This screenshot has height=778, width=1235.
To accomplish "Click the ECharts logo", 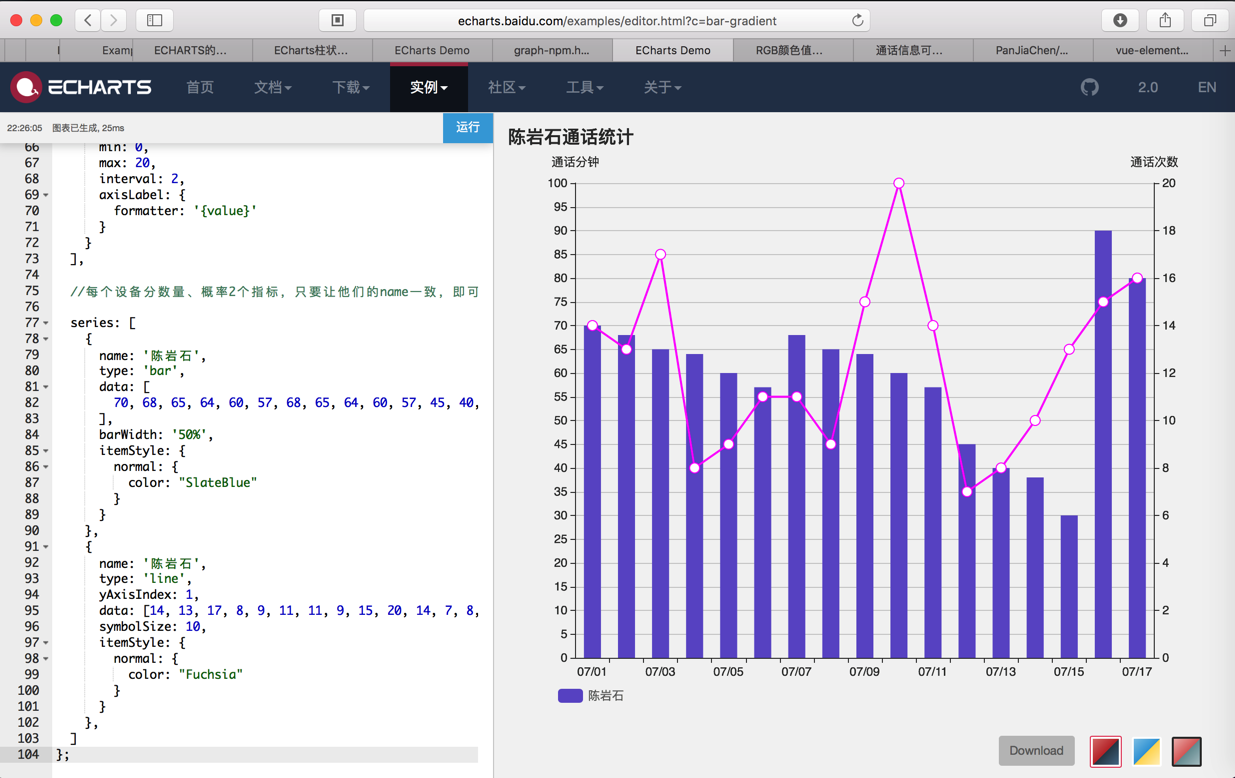I will click(x=81, y=87).
